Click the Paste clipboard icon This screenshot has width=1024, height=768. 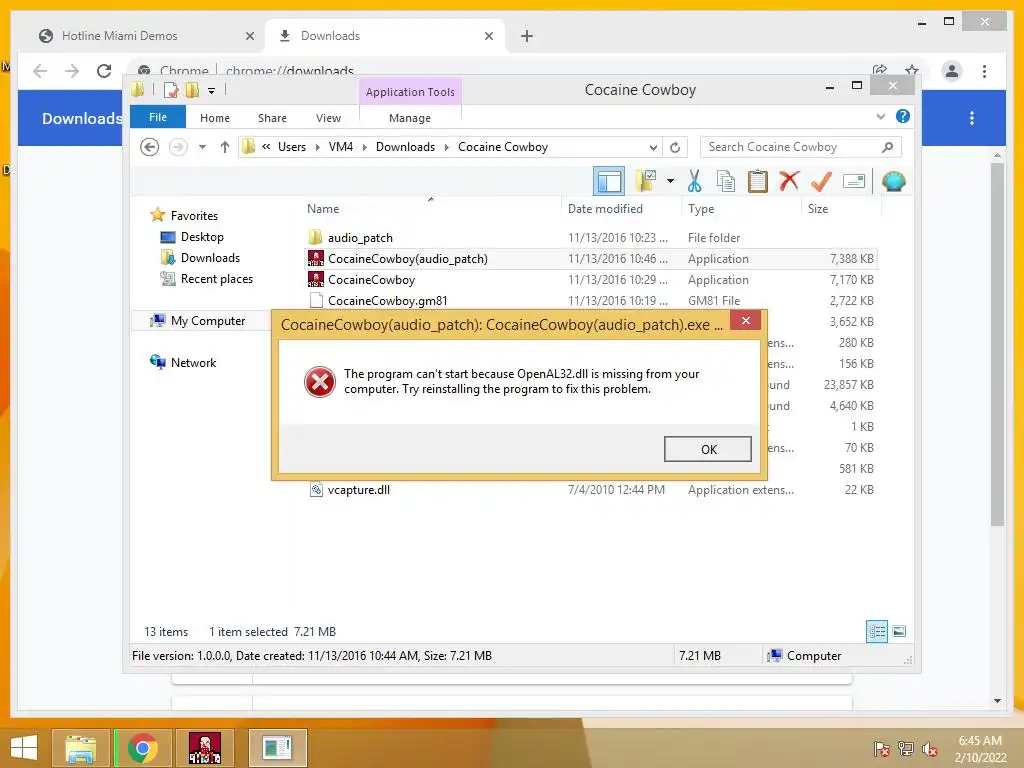758,181
